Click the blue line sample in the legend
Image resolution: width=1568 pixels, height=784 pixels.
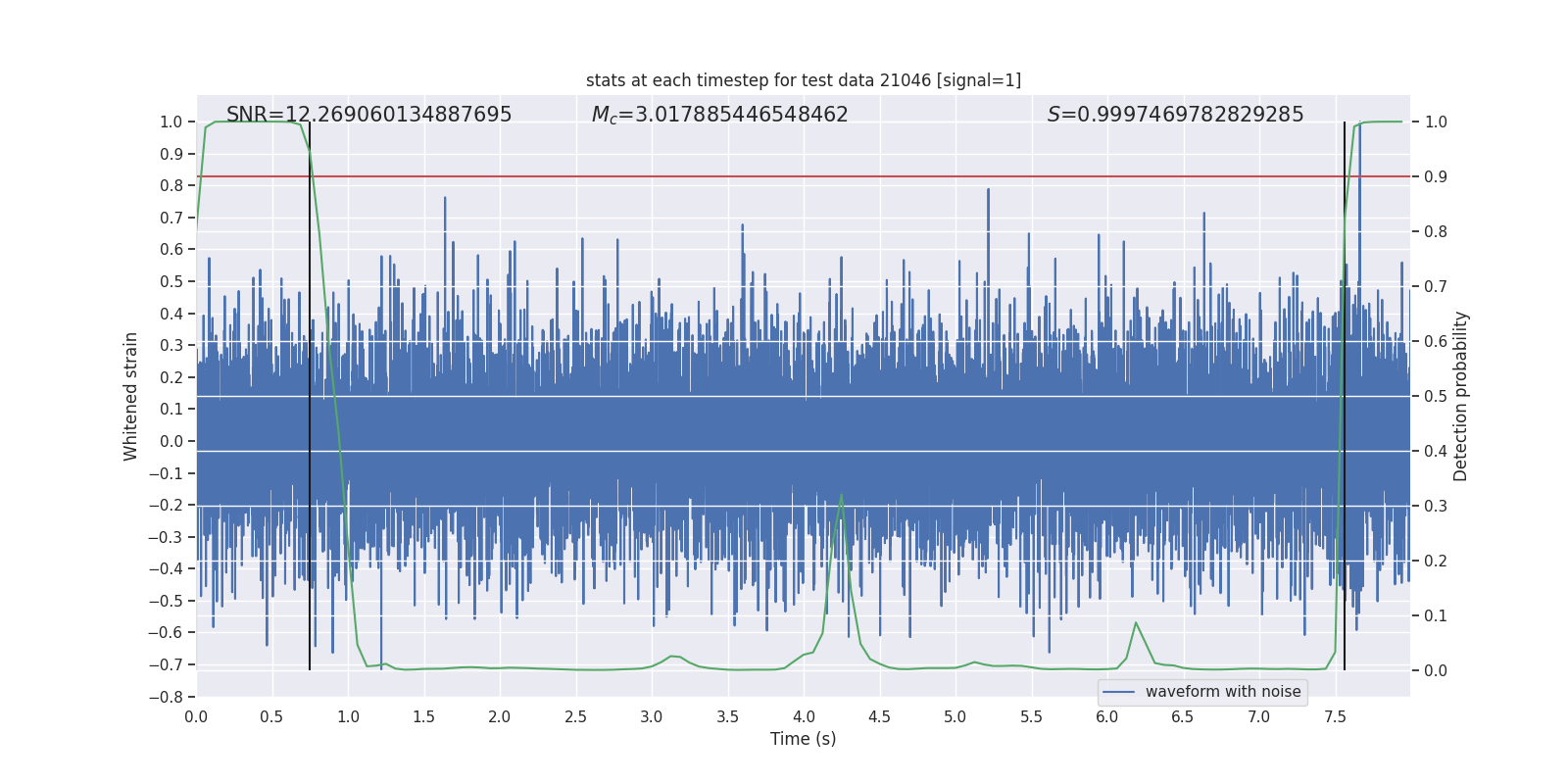pyautogui.click(x=1119, y=692)
